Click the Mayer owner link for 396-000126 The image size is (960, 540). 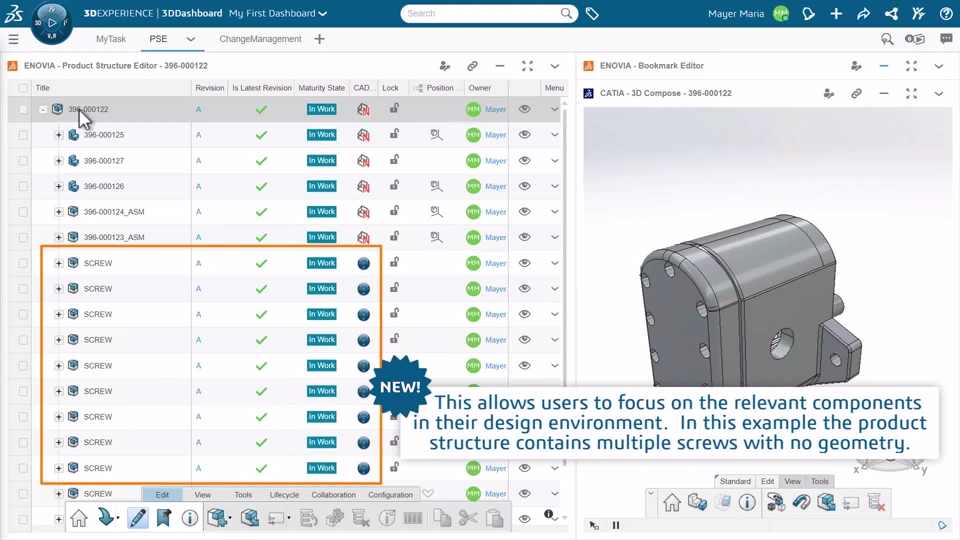pos(496,187)
